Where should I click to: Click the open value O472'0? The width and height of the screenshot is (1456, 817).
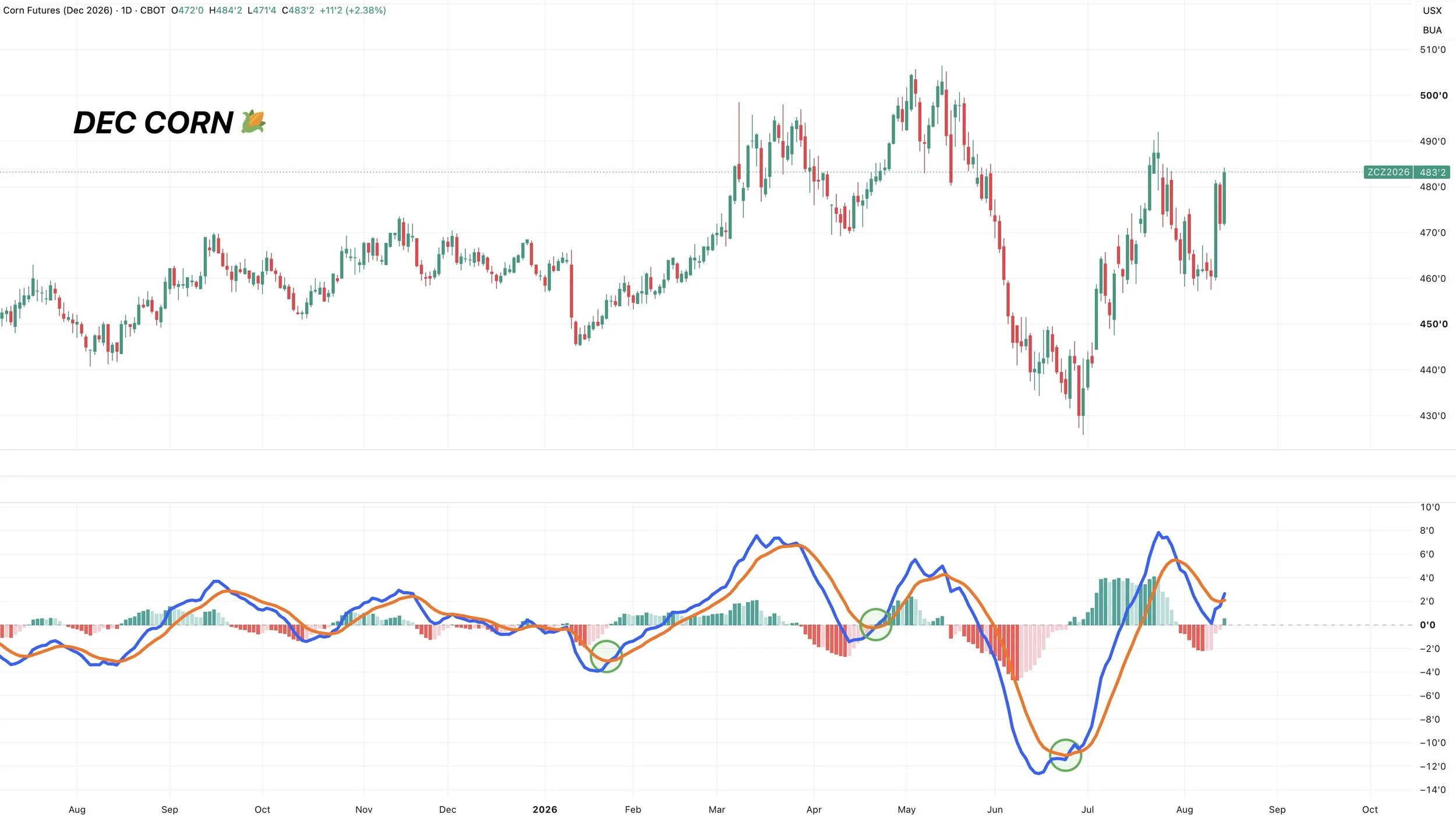(187, 10)
